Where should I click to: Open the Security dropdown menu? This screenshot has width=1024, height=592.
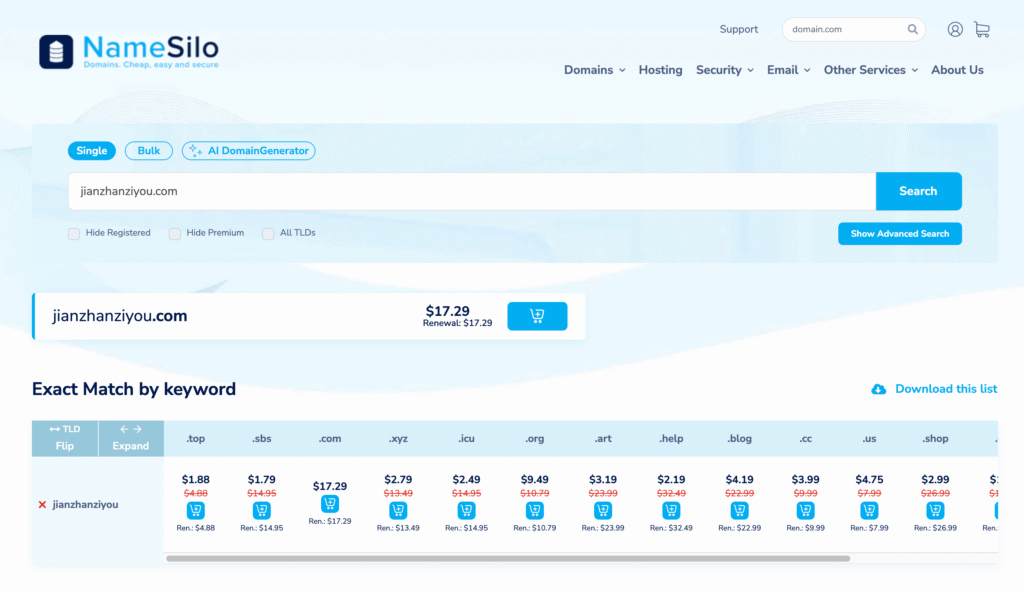[725, 70]
